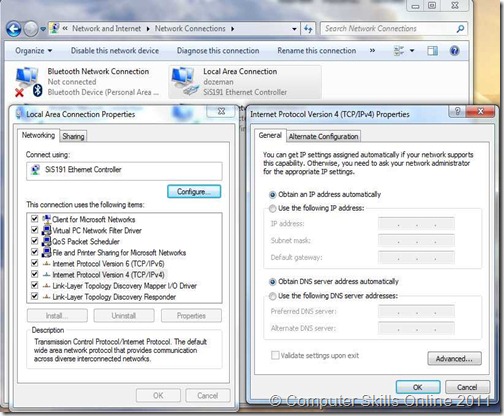Select Link-Layer Topology Discovery Responder icon
The image size is (504, 416).
coord(47,297)
